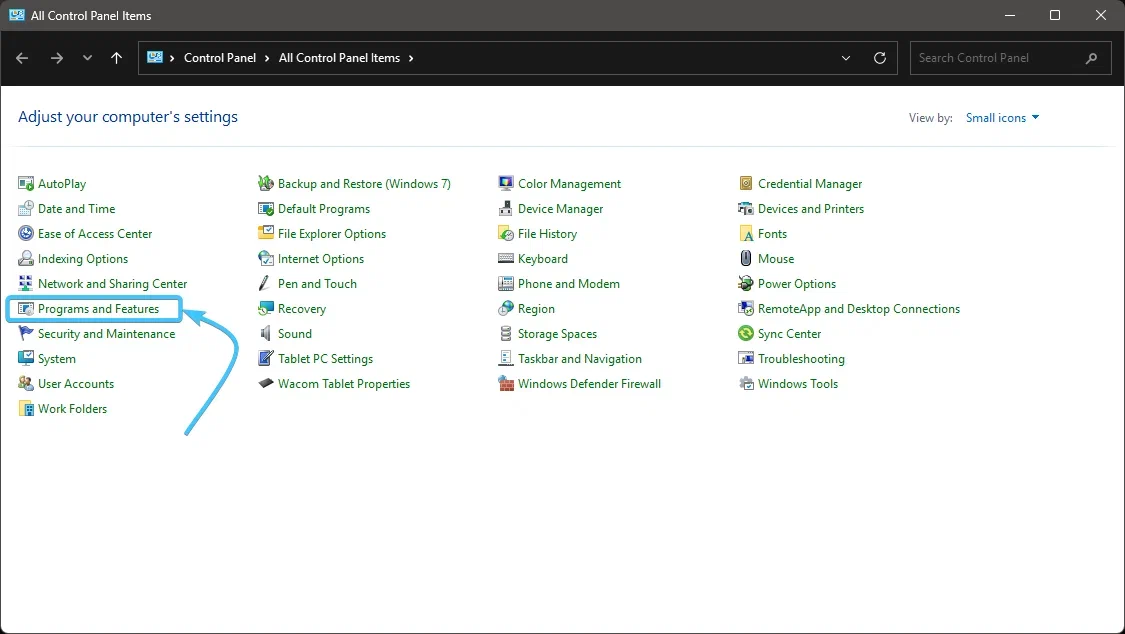Click the Sync Center green icon

click(745, 333)
